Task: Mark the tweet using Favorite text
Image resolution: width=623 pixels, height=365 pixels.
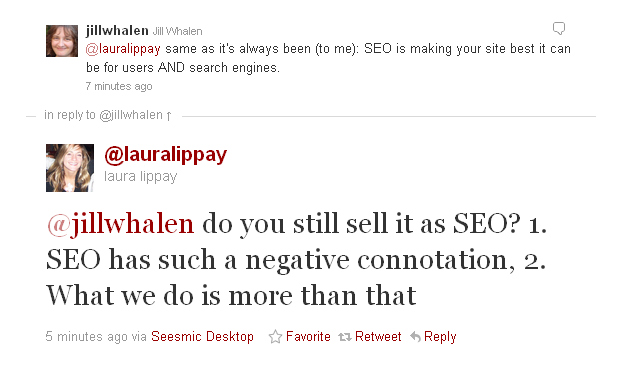Action: point(308,337)
